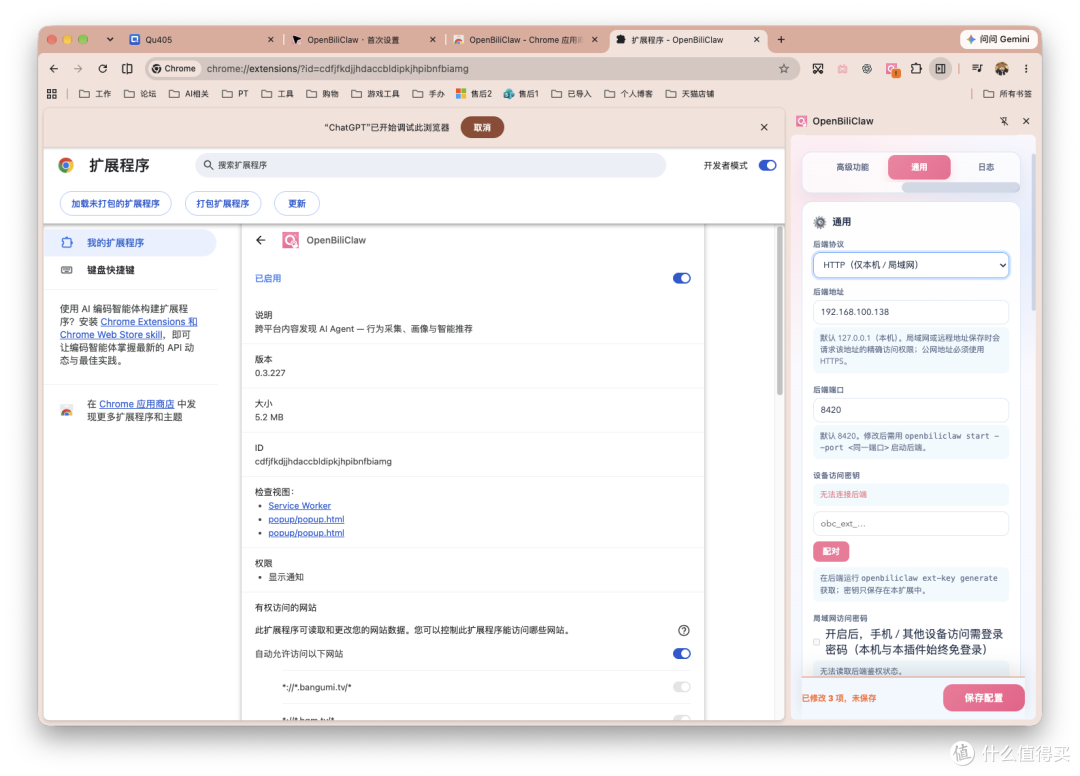Unpin the OpenBiliClaw side panel
Screen dimensions: 1080x776
pyautogui.click(x=1004, y=121)
